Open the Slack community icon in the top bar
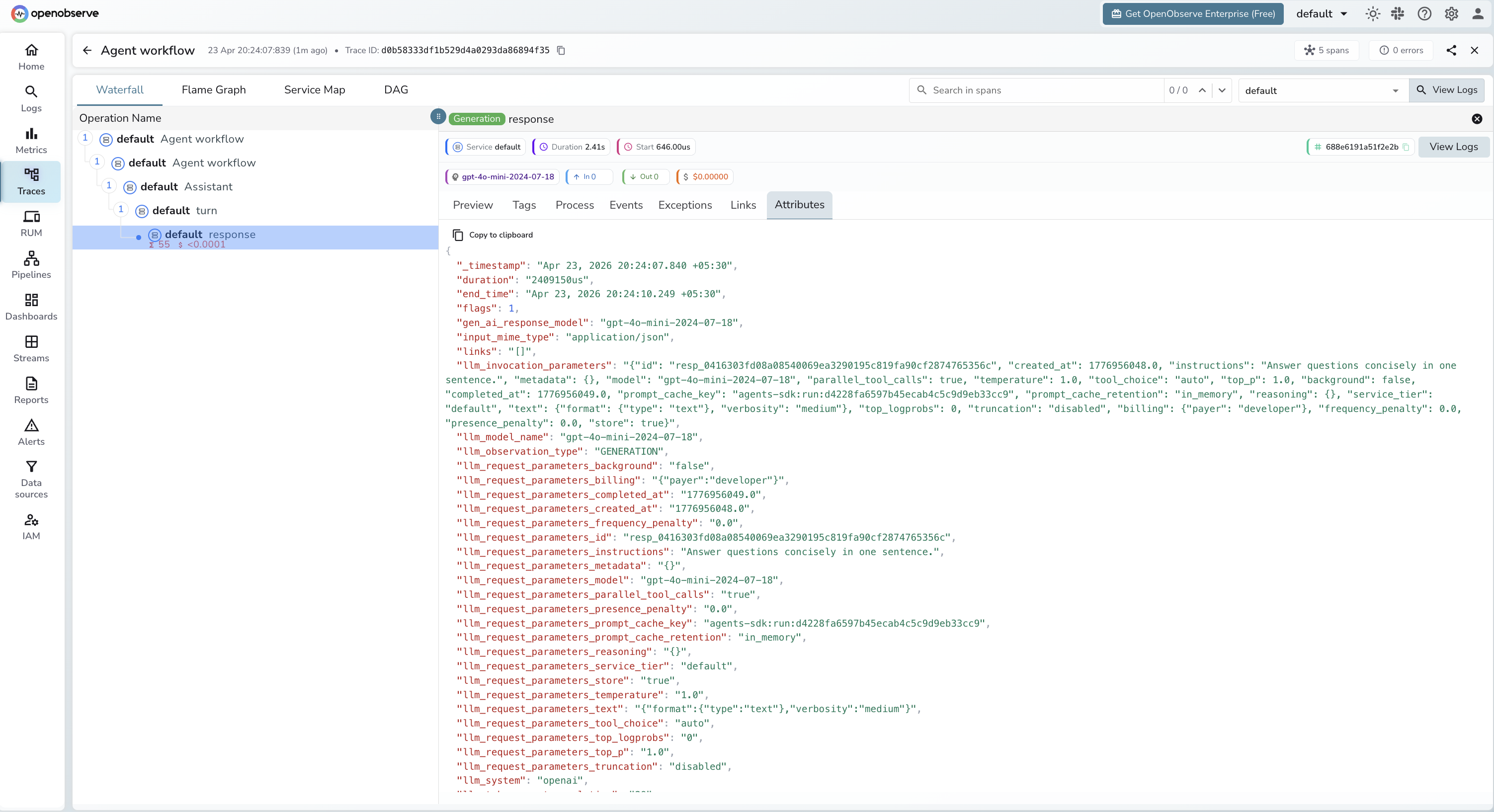Viewport: 1494px width, 812px height. point(1398,13)
